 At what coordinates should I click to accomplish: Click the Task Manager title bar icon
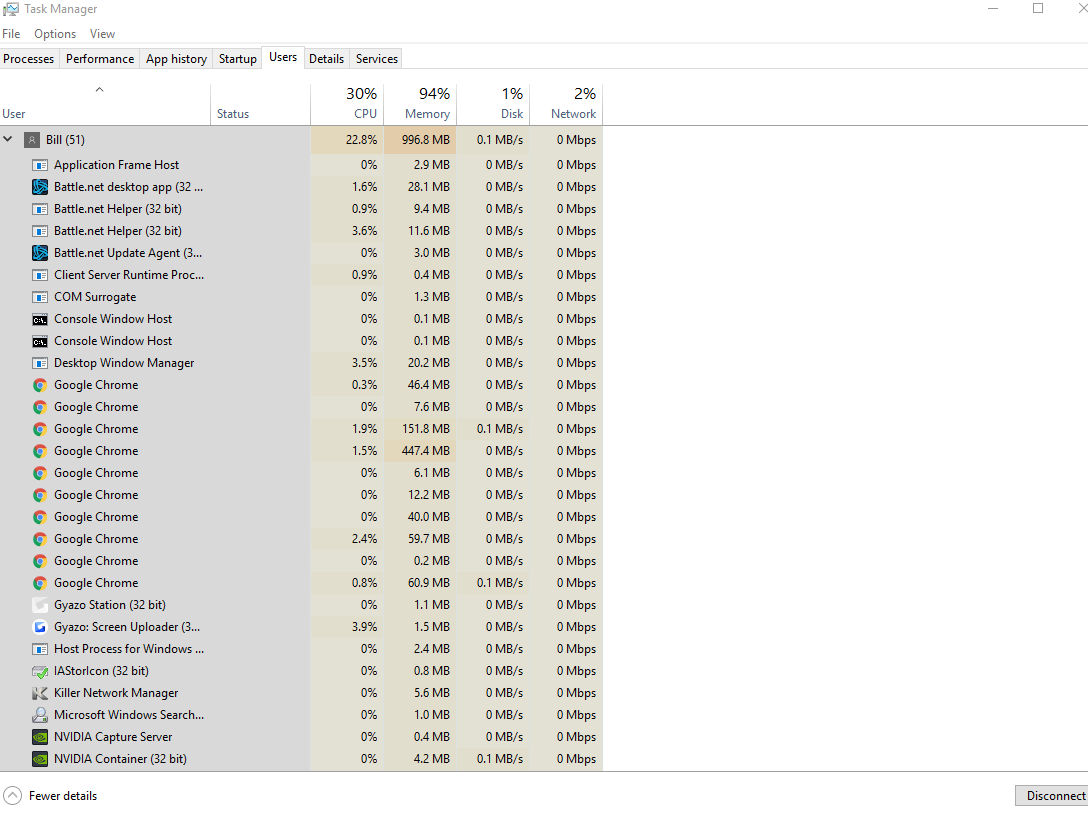(10, 9)
